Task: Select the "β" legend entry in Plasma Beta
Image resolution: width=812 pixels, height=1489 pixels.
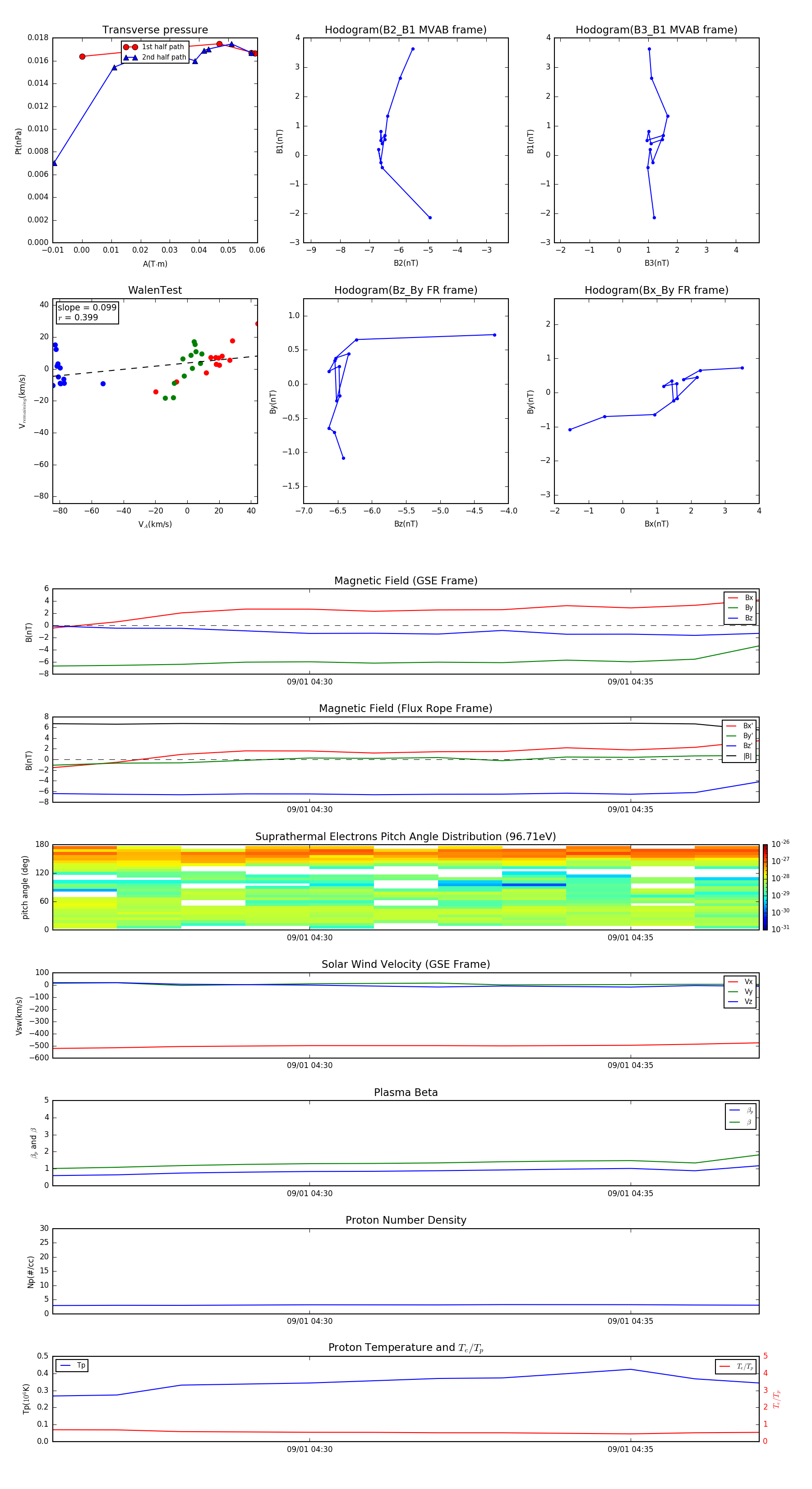Action: [x=741, y=1122]
